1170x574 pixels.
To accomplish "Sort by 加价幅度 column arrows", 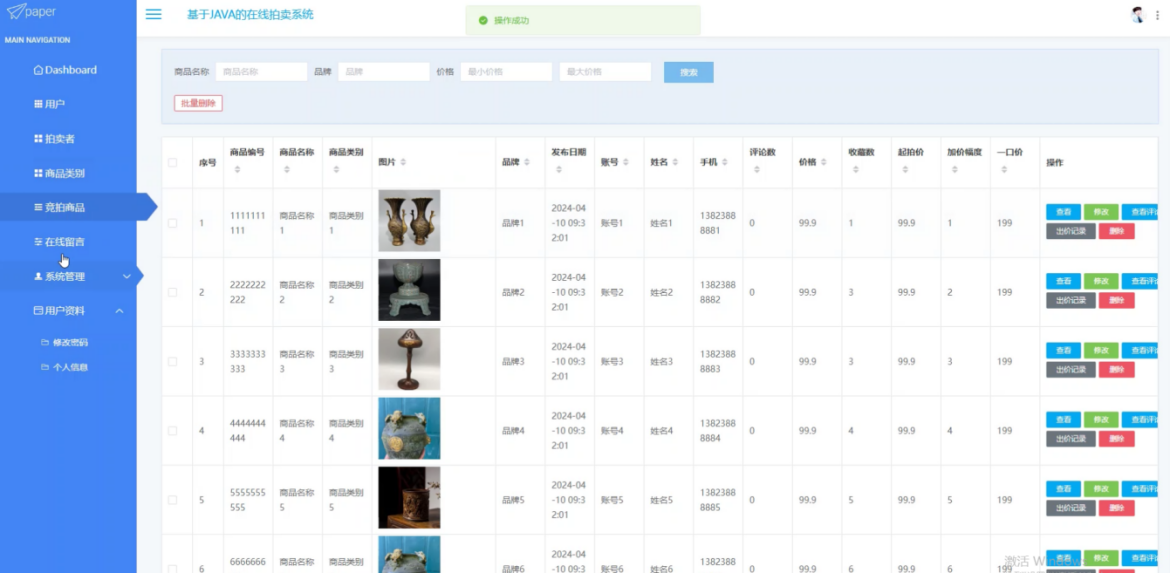I will [954, 169].
